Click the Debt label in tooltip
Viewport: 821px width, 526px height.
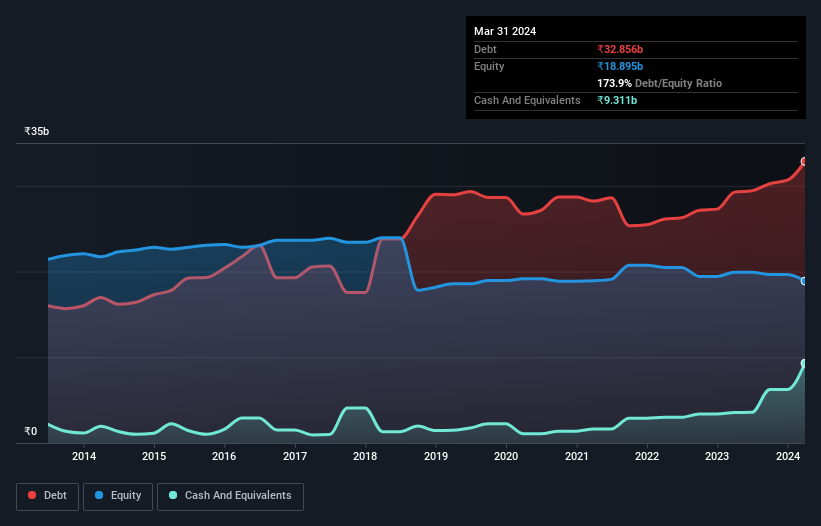485,49
